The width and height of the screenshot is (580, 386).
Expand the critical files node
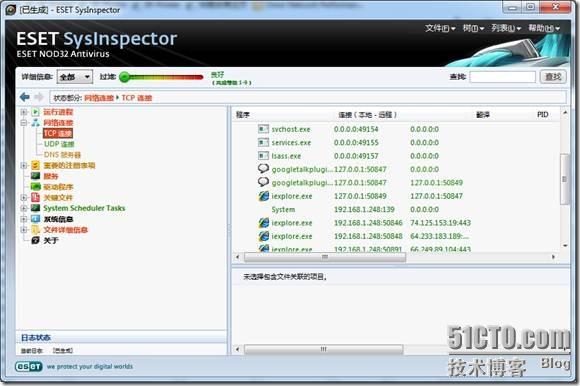pos(24,197)
